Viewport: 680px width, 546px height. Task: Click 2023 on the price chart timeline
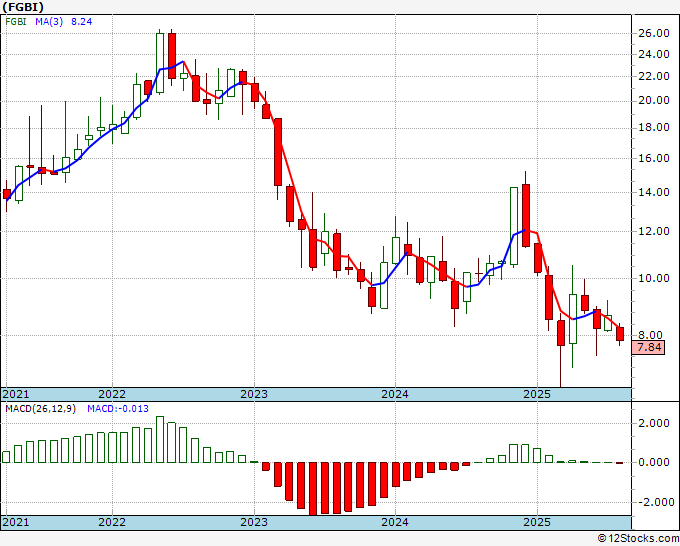point(254,394)
